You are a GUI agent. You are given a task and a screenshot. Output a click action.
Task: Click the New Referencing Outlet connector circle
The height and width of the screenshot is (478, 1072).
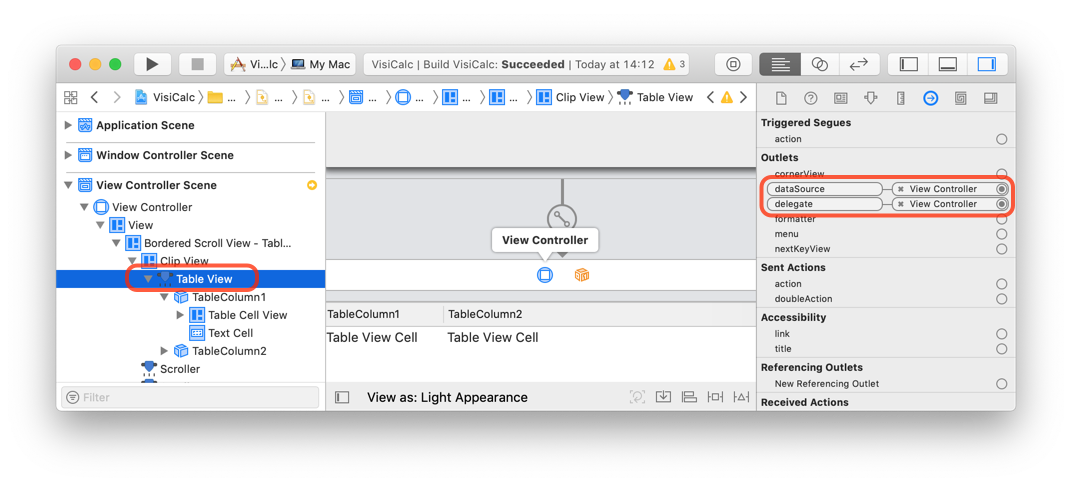coord(1002,384)
